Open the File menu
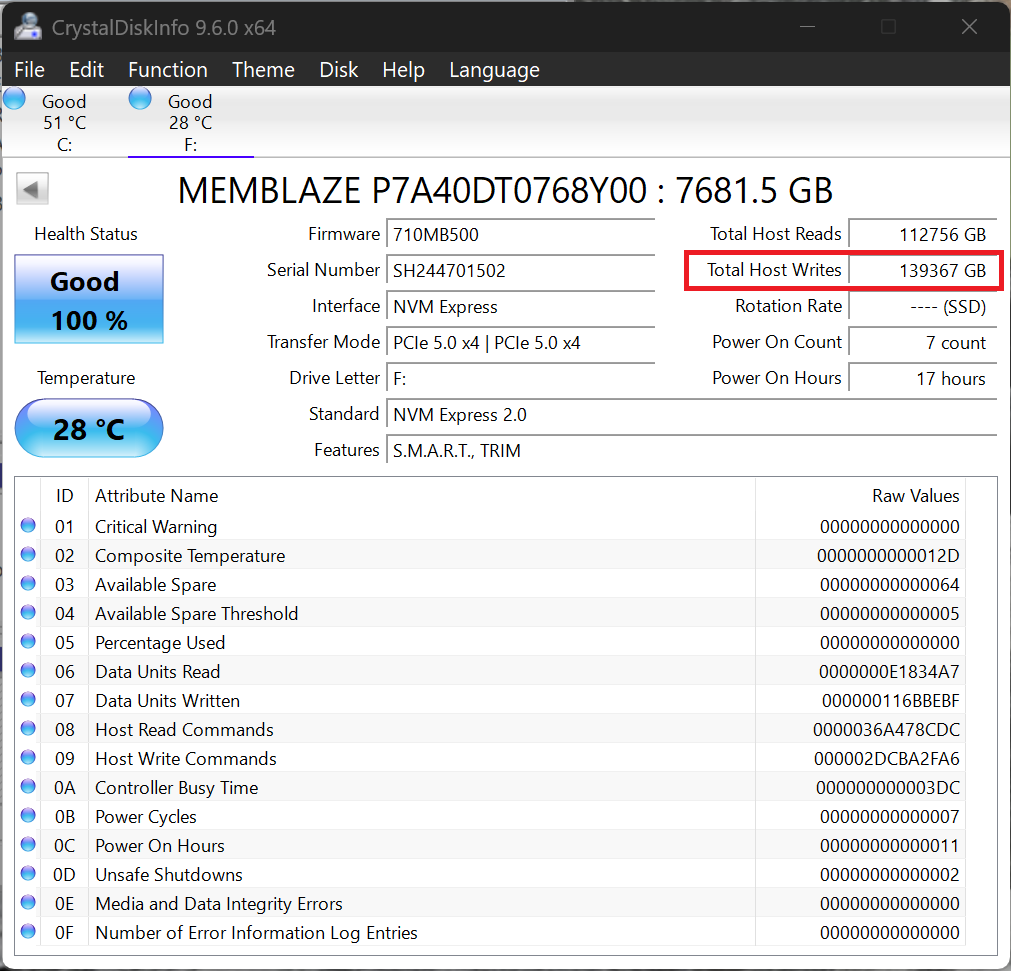Image resolution: width=1011 pixels, height=971 pixels. [x=30, y=70]
